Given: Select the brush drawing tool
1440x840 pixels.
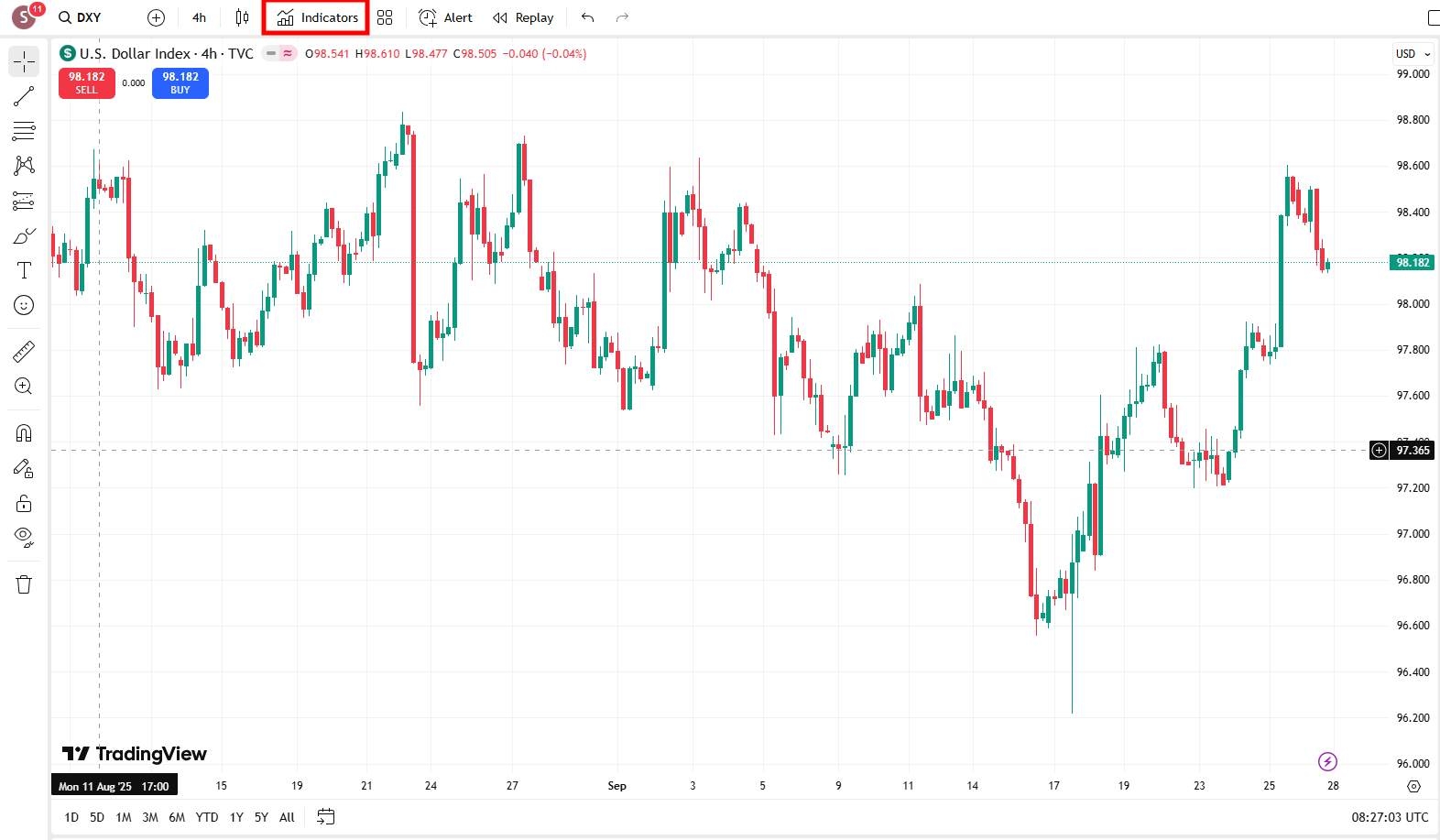Looking at the screenshot, I should click(24, 236).
